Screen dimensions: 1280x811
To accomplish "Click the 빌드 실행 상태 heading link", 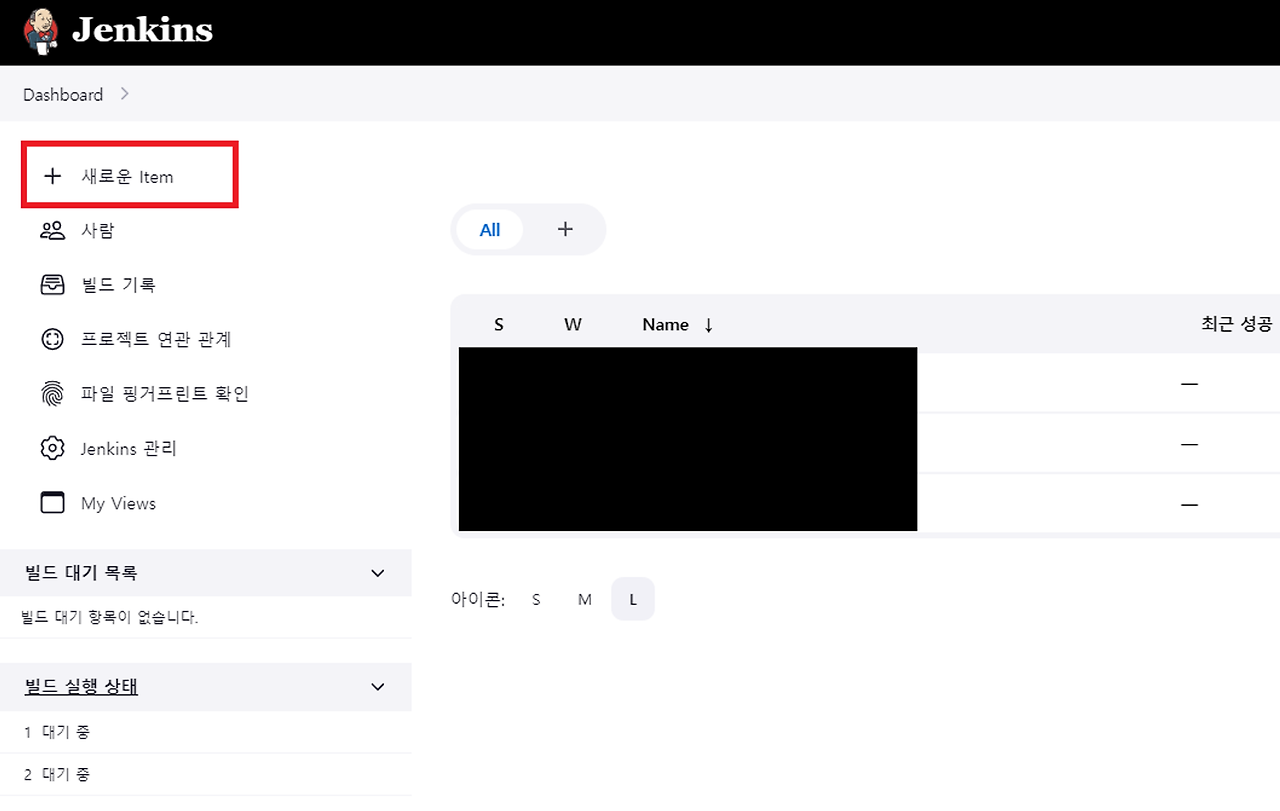I will pos(80,687).
